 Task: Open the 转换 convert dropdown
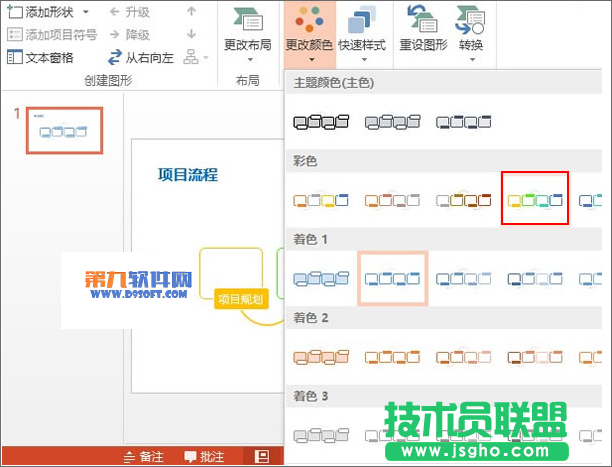(471, 35)
